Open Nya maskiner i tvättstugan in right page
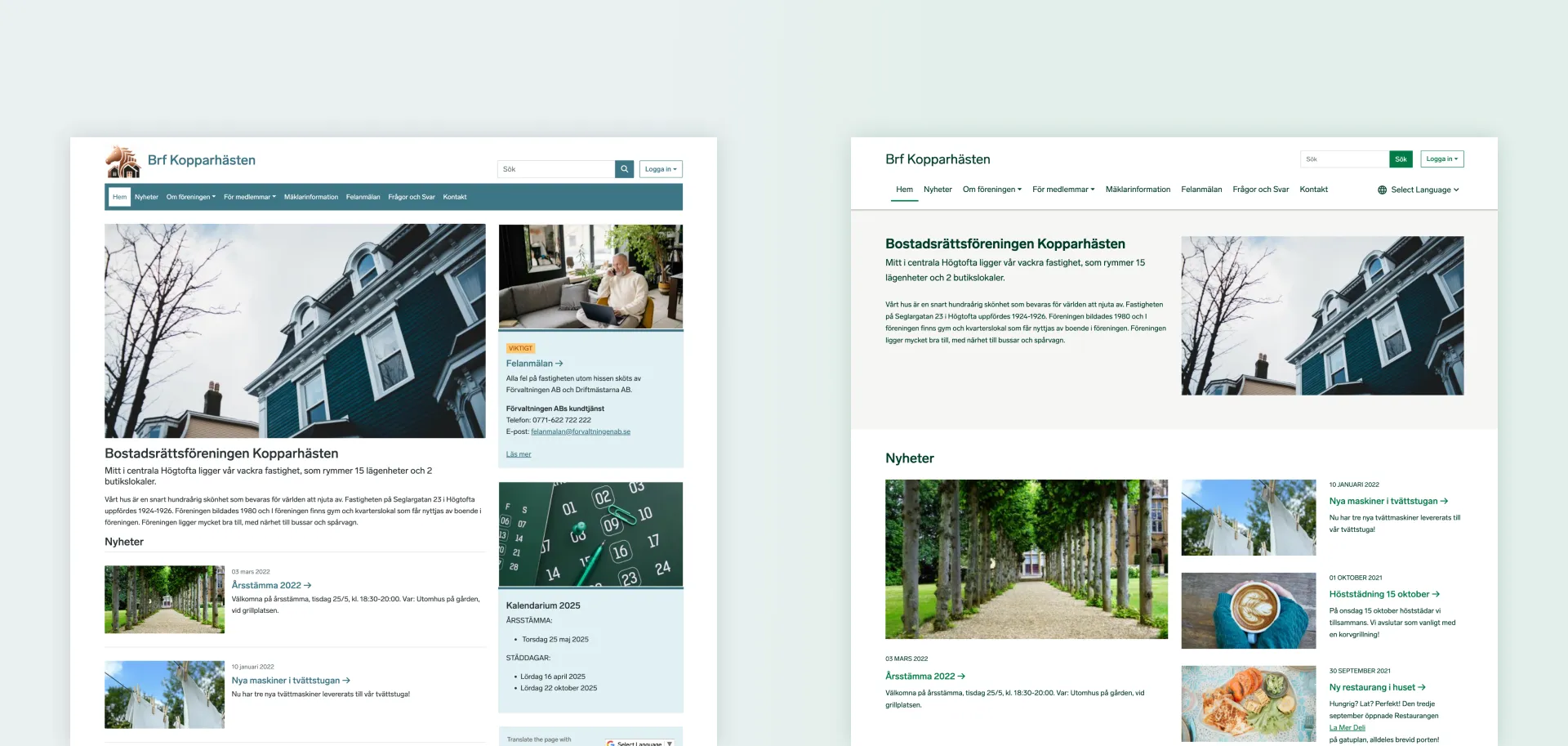This screenshot has width=1568, height=746. click(1388, 502)
